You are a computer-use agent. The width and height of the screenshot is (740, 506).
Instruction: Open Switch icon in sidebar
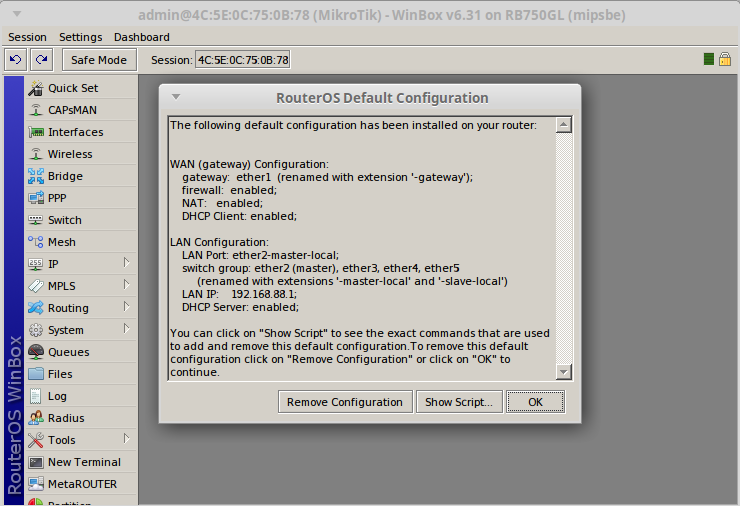[35, 220]
